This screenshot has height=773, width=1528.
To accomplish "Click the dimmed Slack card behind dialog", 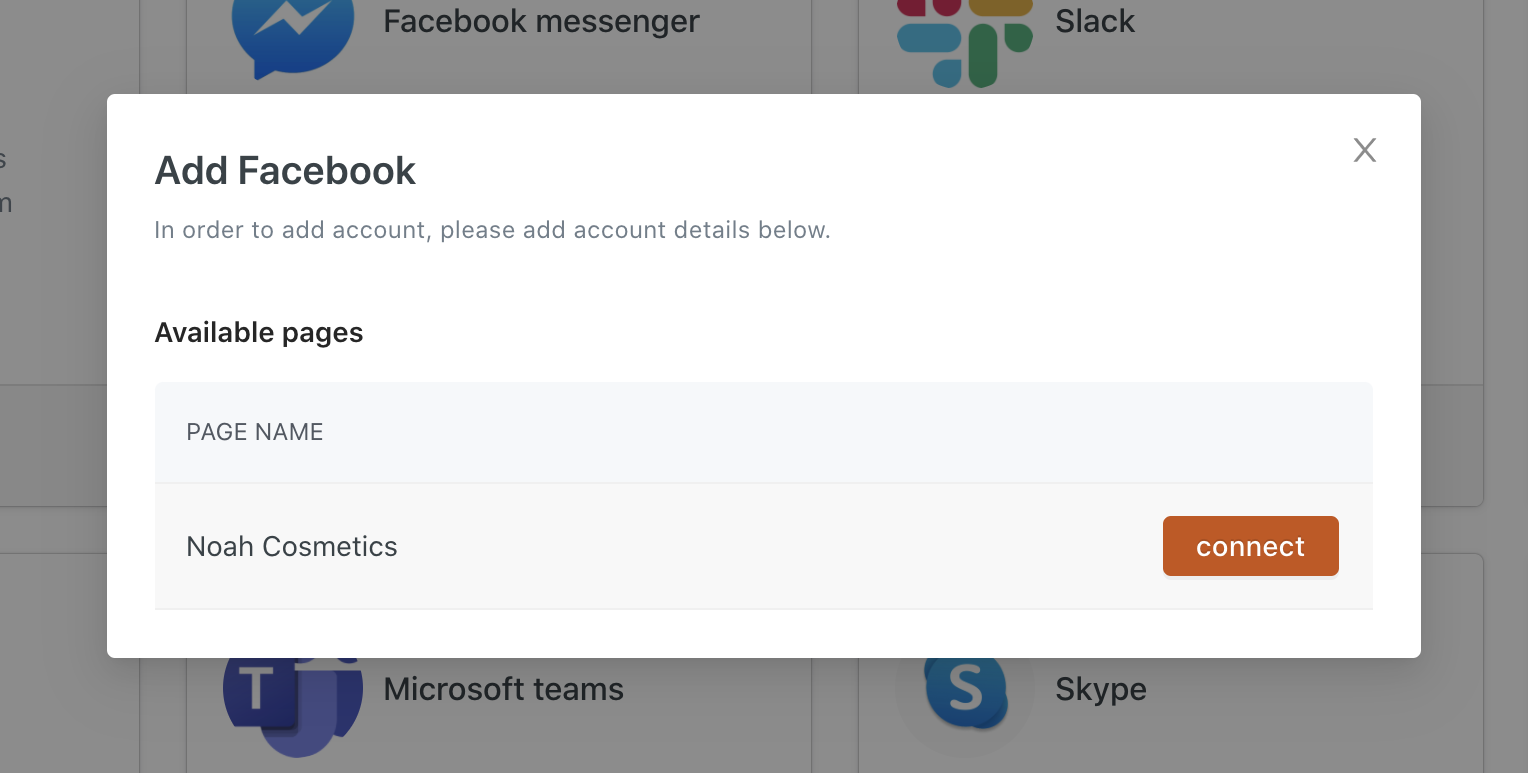I will (1170, 47).
